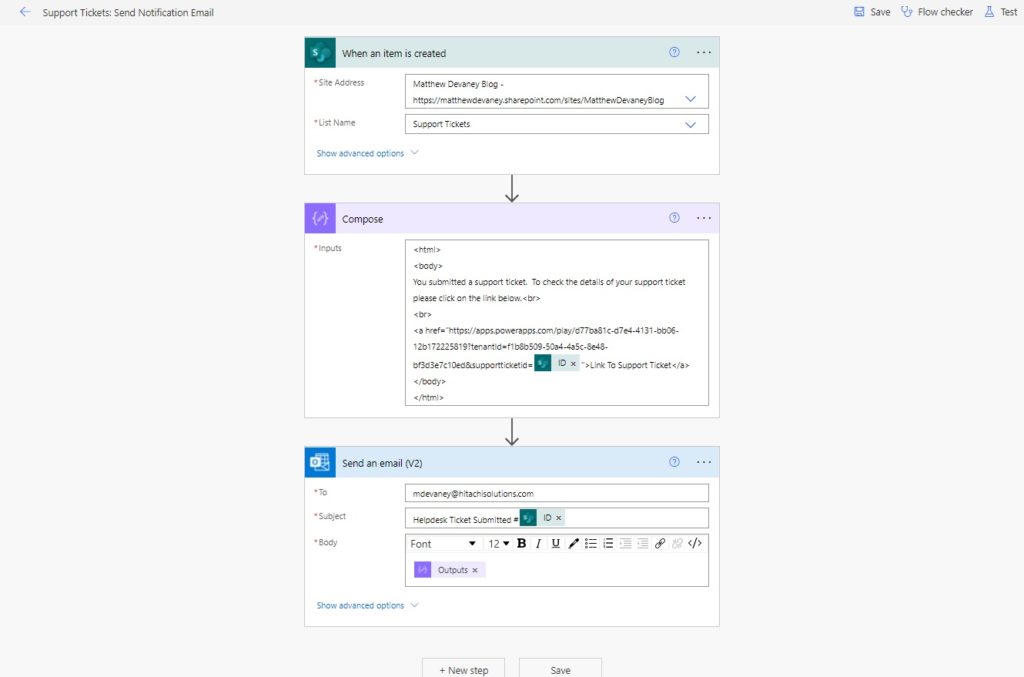Image resolution: width=1024 pixels, height=677 pixels.
Task: Remove the ID token from Compose inputs
Action: pos(573,364)
